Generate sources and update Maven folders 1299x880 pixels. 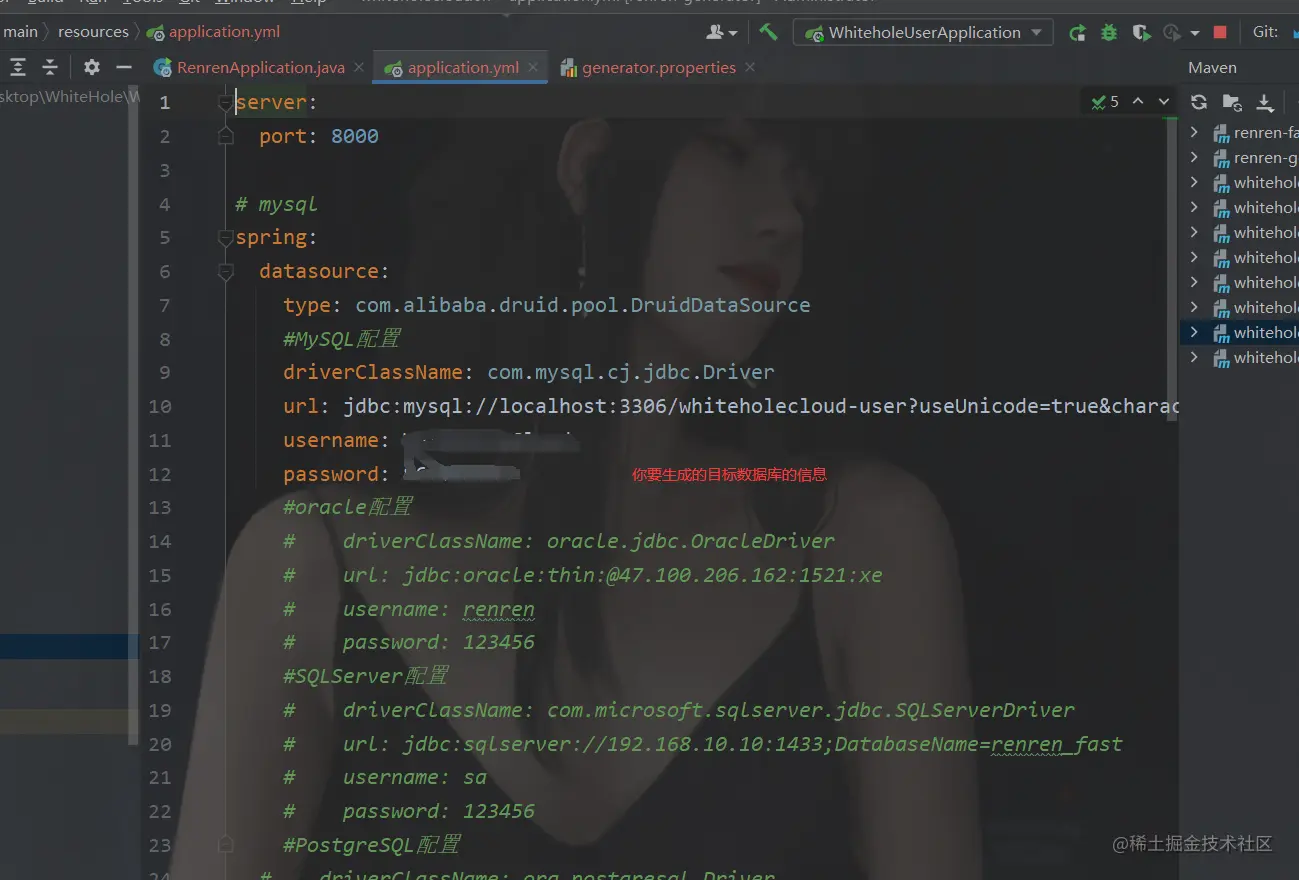(x=1232, y=102)
